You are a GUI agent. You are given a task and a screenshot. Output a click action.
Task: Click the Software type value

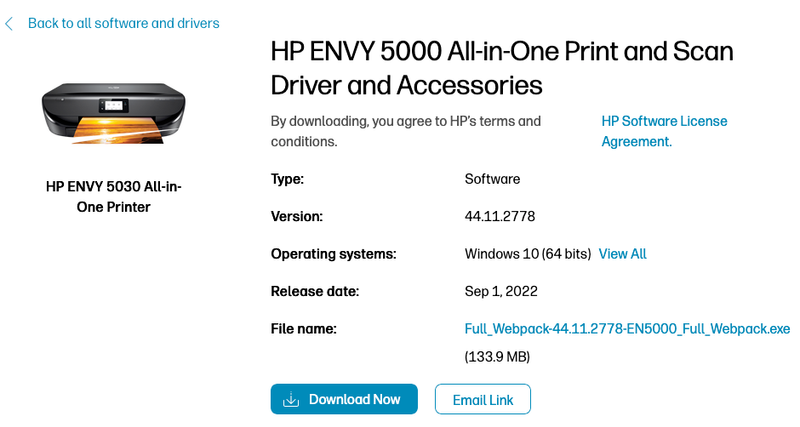492,180
